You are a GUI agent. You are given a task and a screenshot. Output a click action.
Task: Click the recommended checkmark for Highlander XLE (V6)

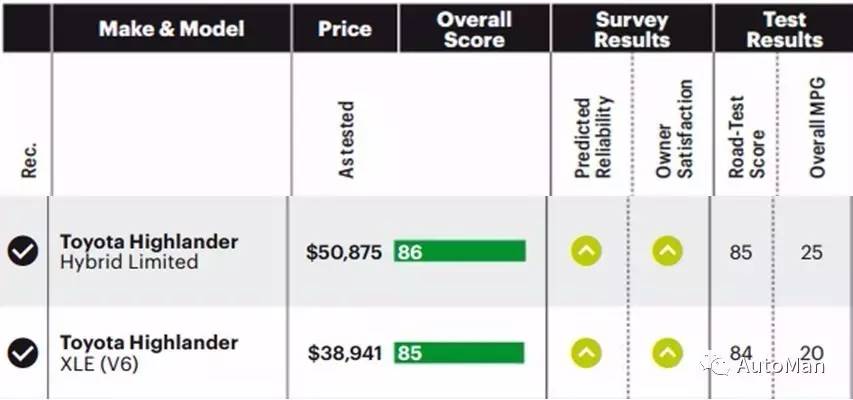pyautogui.click(x=23, y=352)
